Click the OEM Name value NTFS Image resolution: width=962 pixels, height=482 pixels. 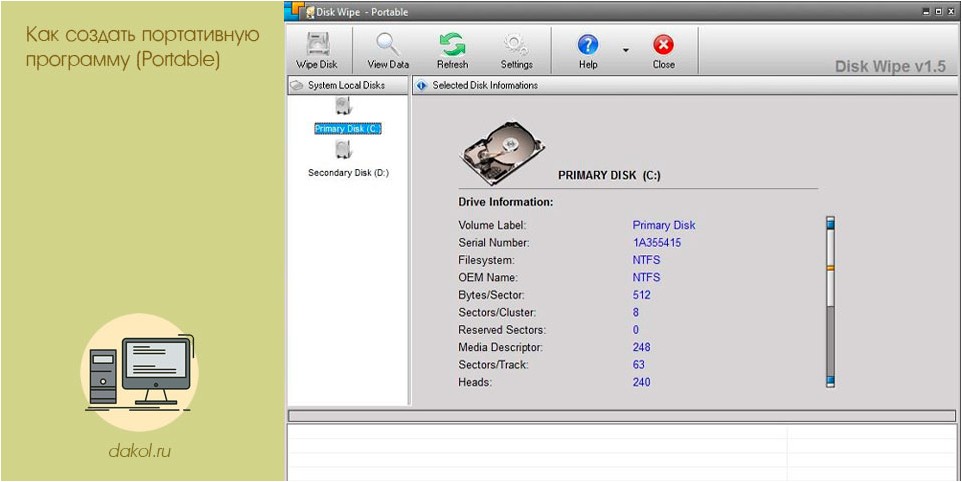[x=646, y=277]
